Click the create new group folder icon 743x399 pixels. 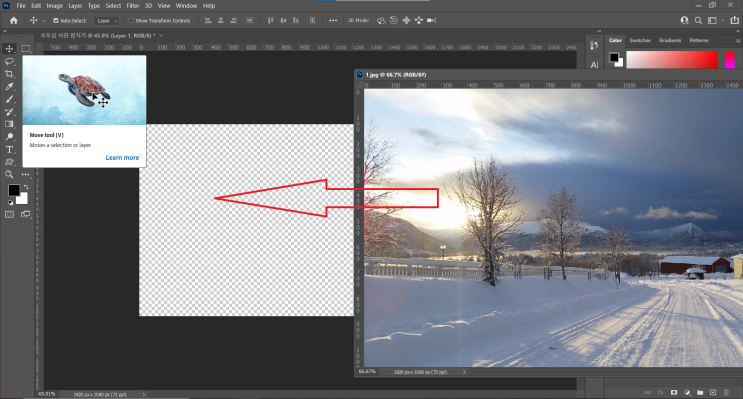click(x=700, y=392)
